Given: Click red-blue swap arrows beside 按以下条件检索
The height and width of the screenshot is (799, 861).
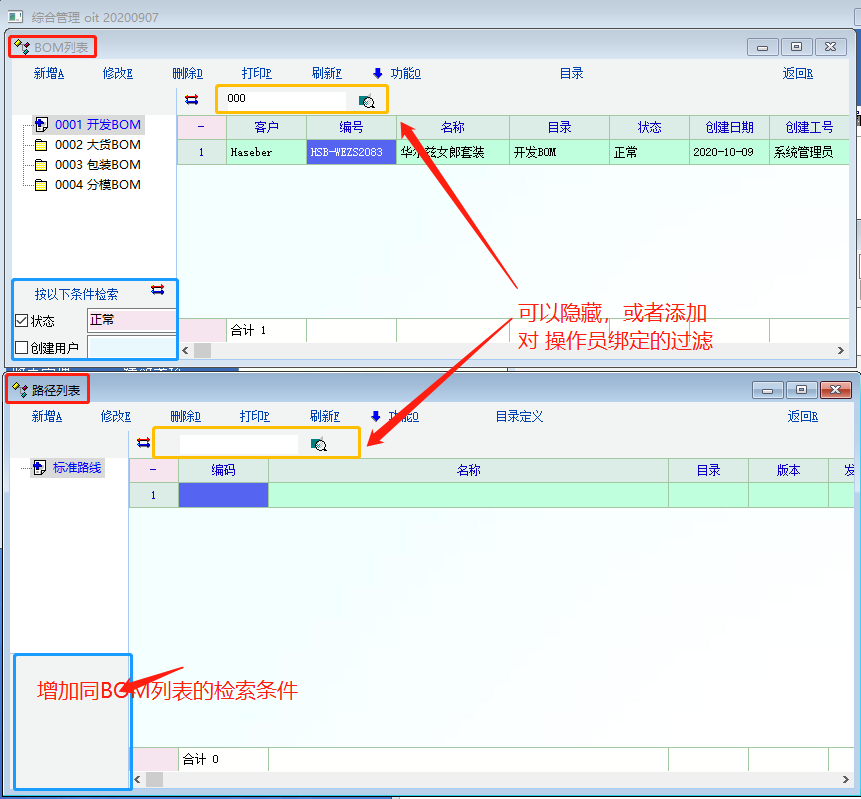Looking at the screenshot, I should coord(157,291).
